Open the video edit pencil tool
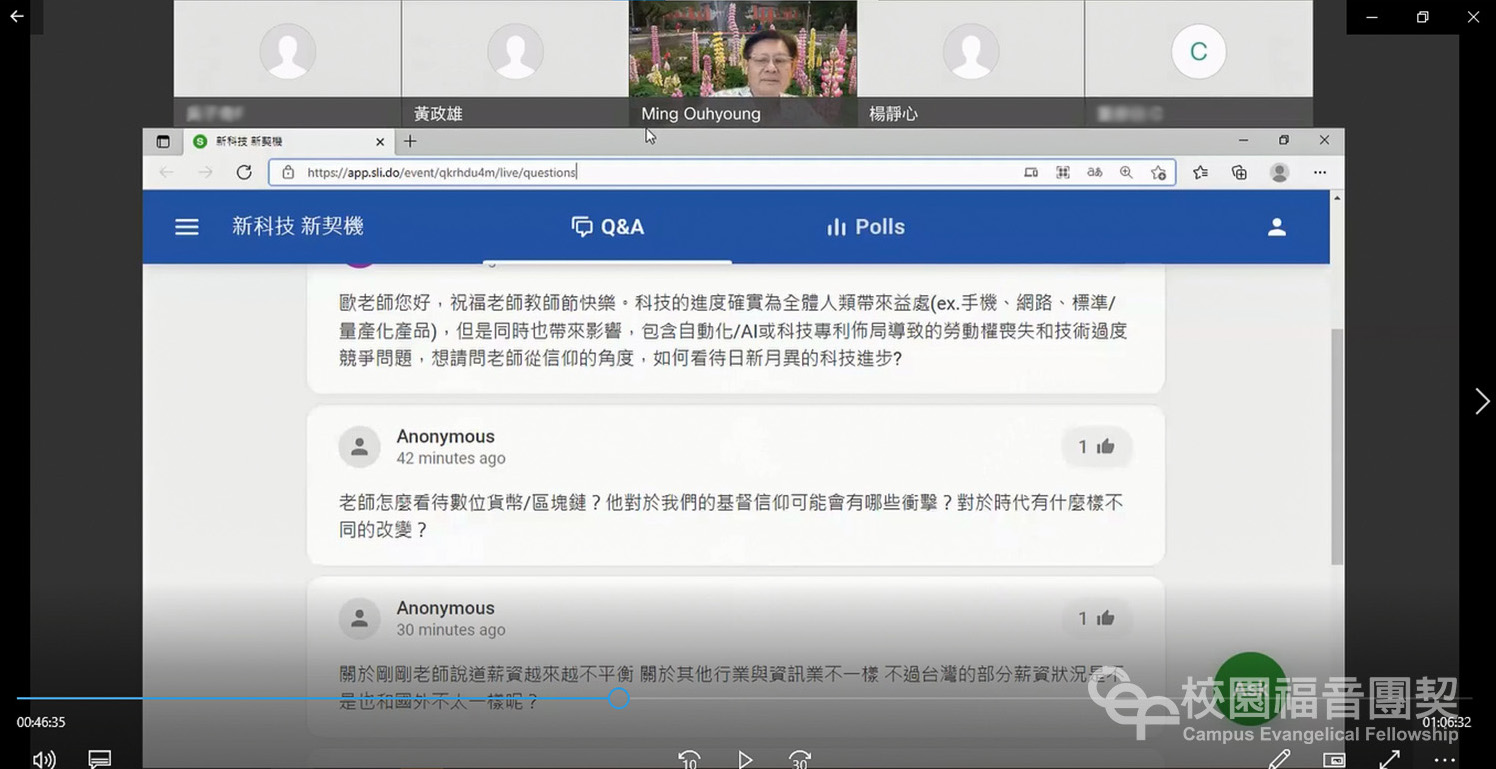The image size is (1496, 769). (1279, 760)
